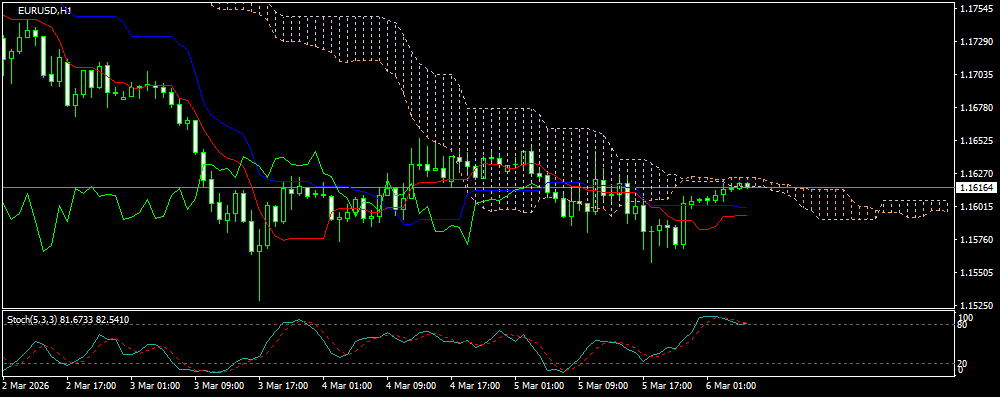Click the 1.15760 price axis label
This screenshot has width=1000, height=397.
coord(976,239)
